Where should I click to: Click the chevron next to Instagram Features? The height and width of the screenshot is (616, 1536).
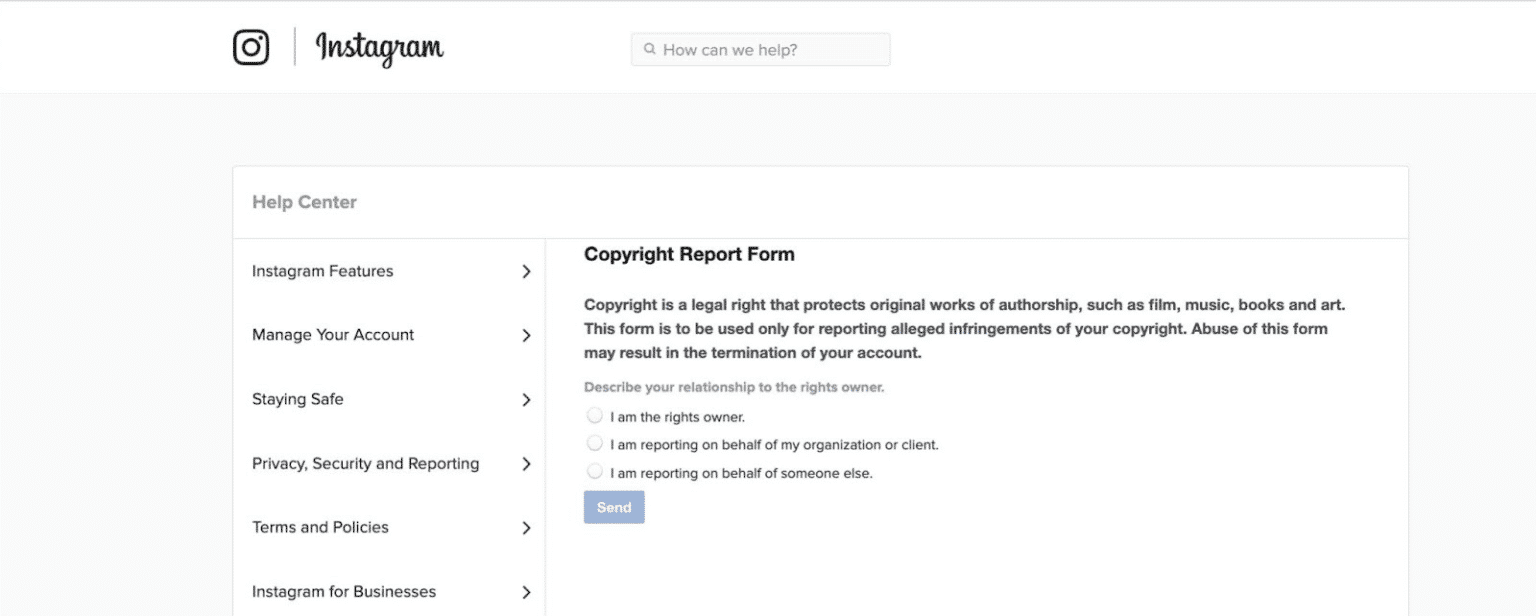(x=526, y=271)
